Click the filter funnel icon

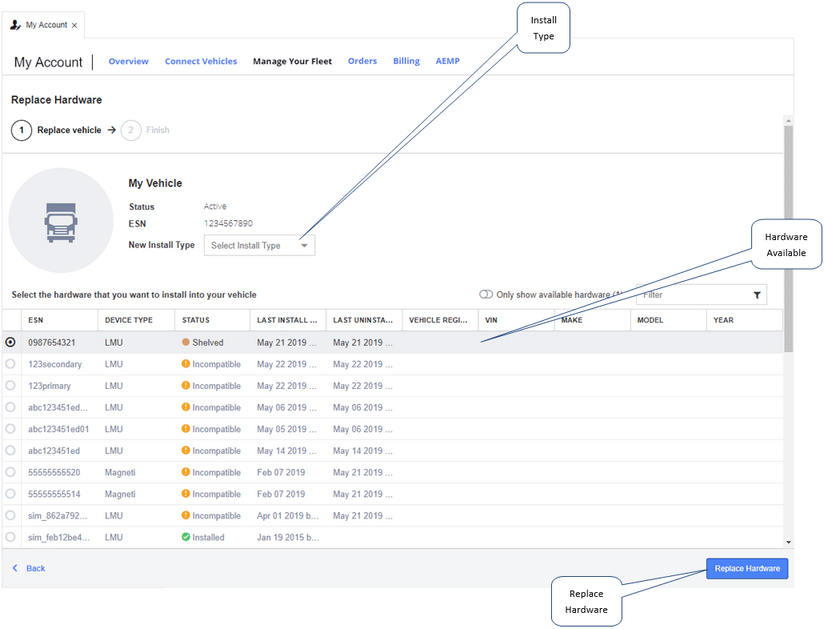(757, 295)
